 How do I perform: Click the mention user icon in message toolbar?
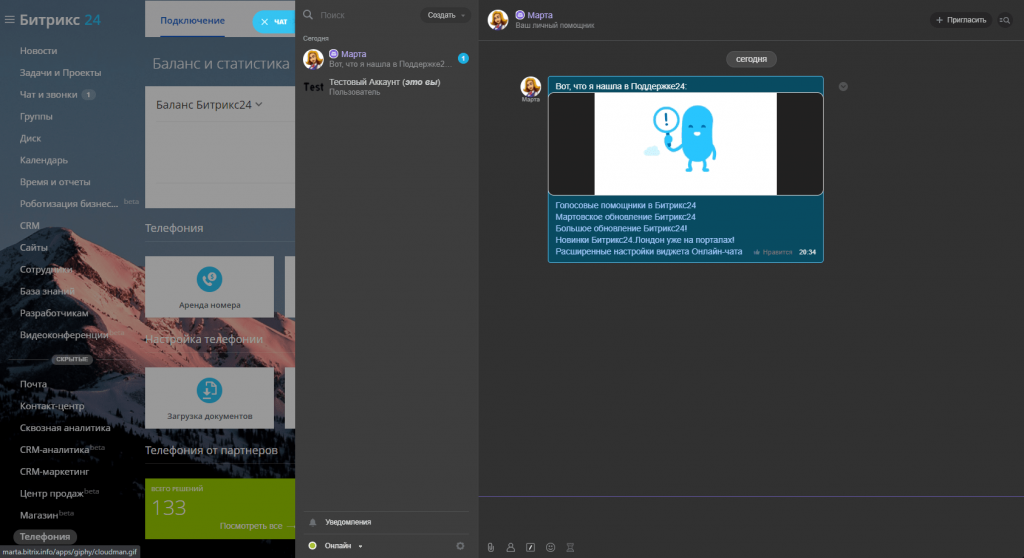pos(511,548)
